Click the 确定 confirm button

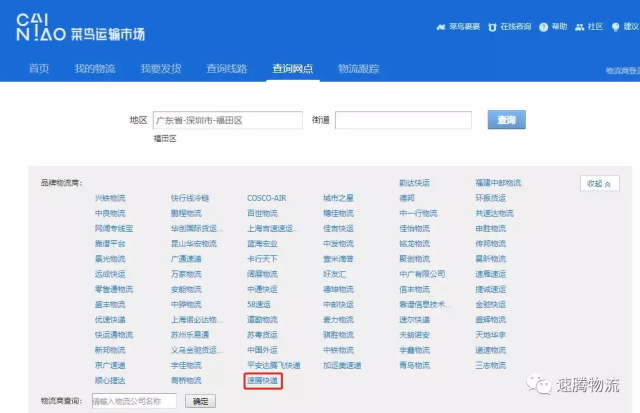(x=200, y=401)
